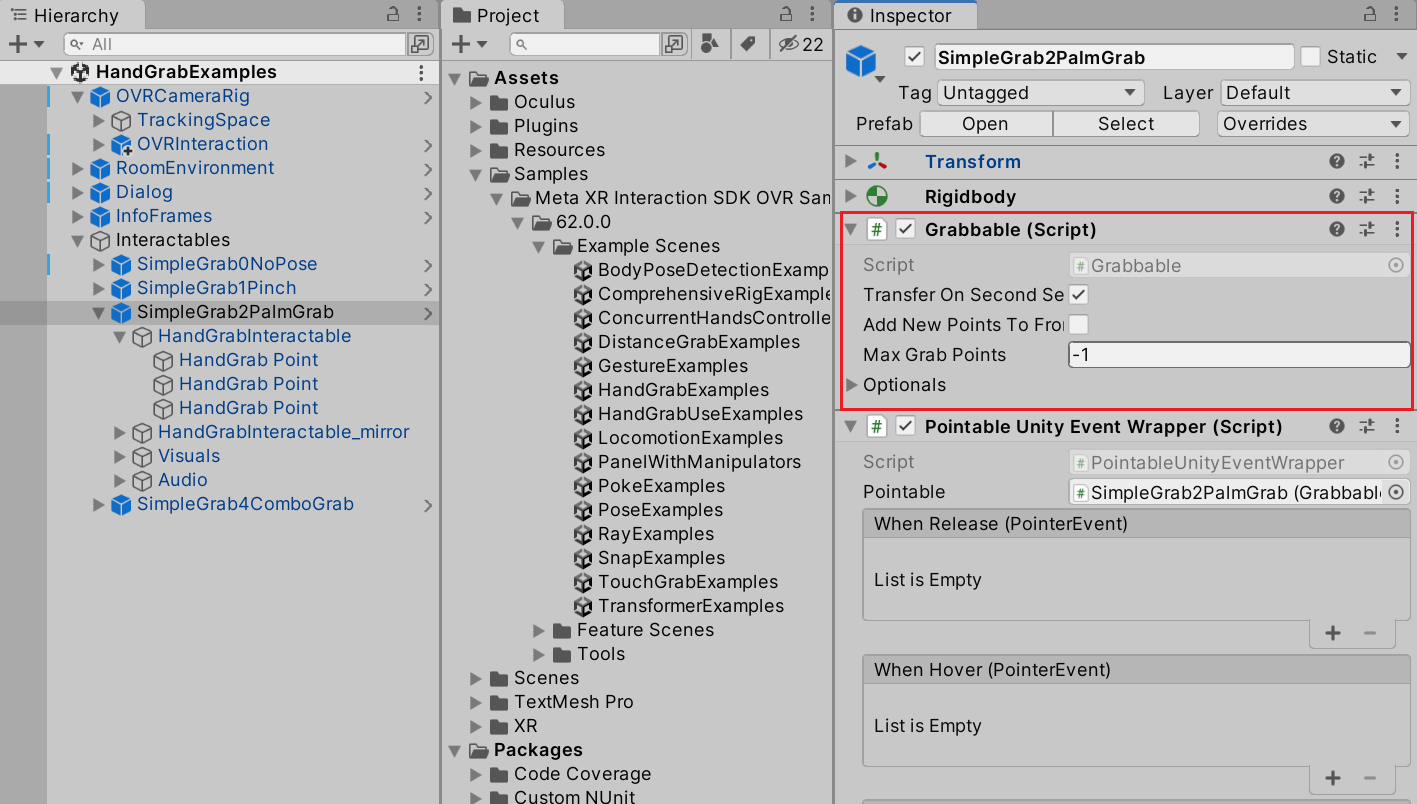Screen dimensions: 1417x804
Task: Select the Visuals object in Hierarchy
Action: pos(189,456)
